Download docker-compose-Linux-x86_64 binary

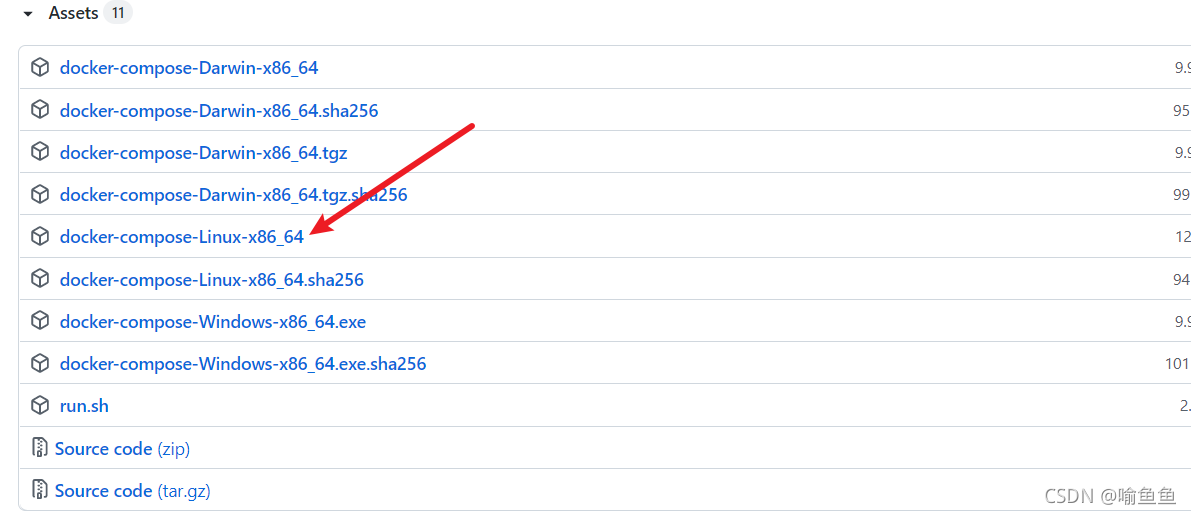[x=182, y=237]
